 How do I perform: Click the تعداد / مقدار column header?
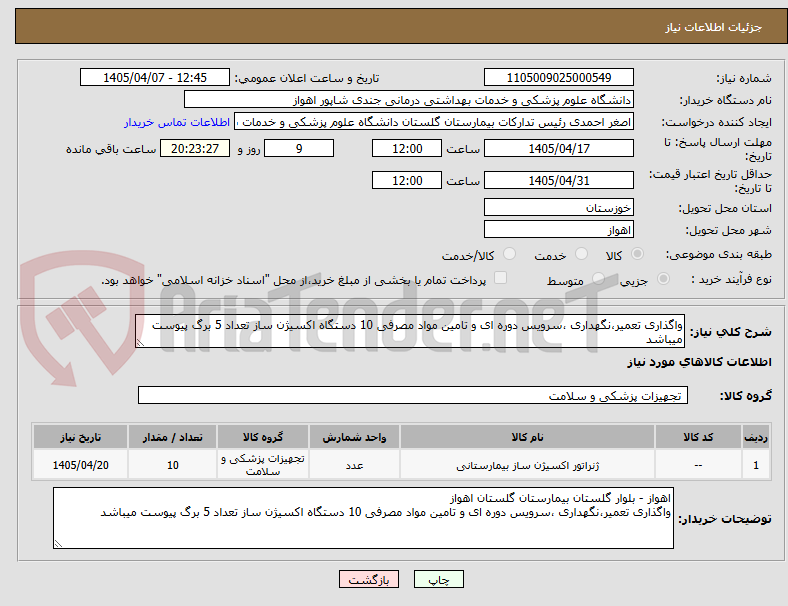click(172, 437)
